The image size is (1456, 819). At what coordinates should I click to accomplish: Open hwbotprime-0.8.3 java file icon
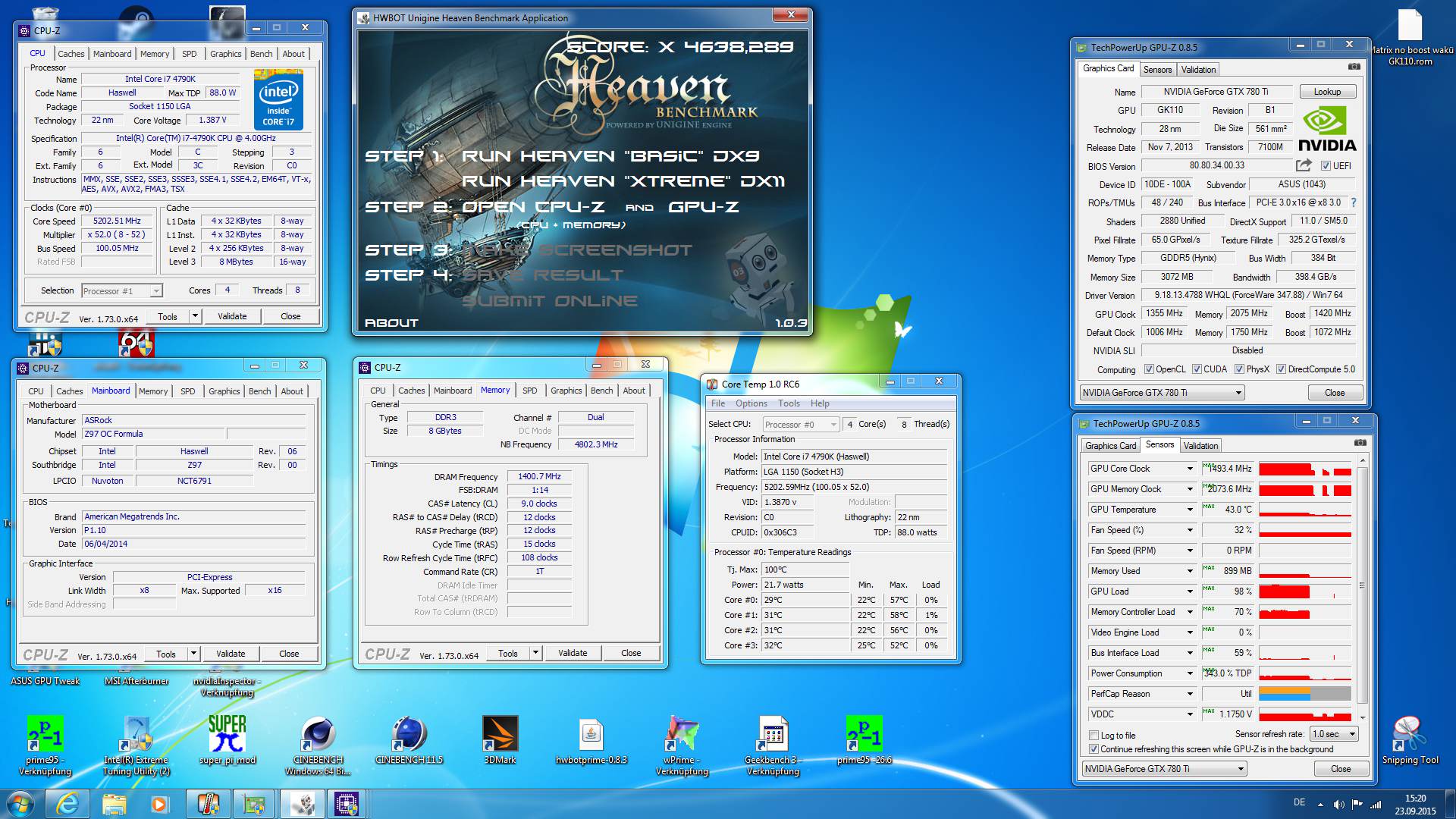591,734
